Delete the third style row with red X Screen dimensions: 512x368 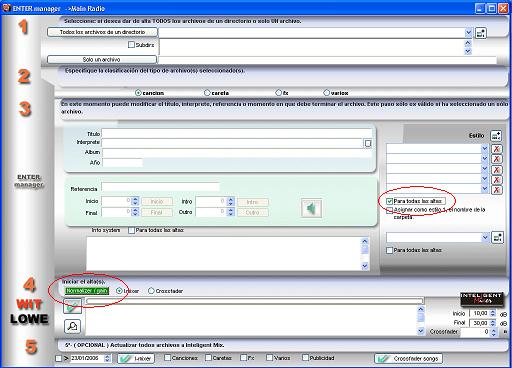pyautogui.click(x=496, y=169)
